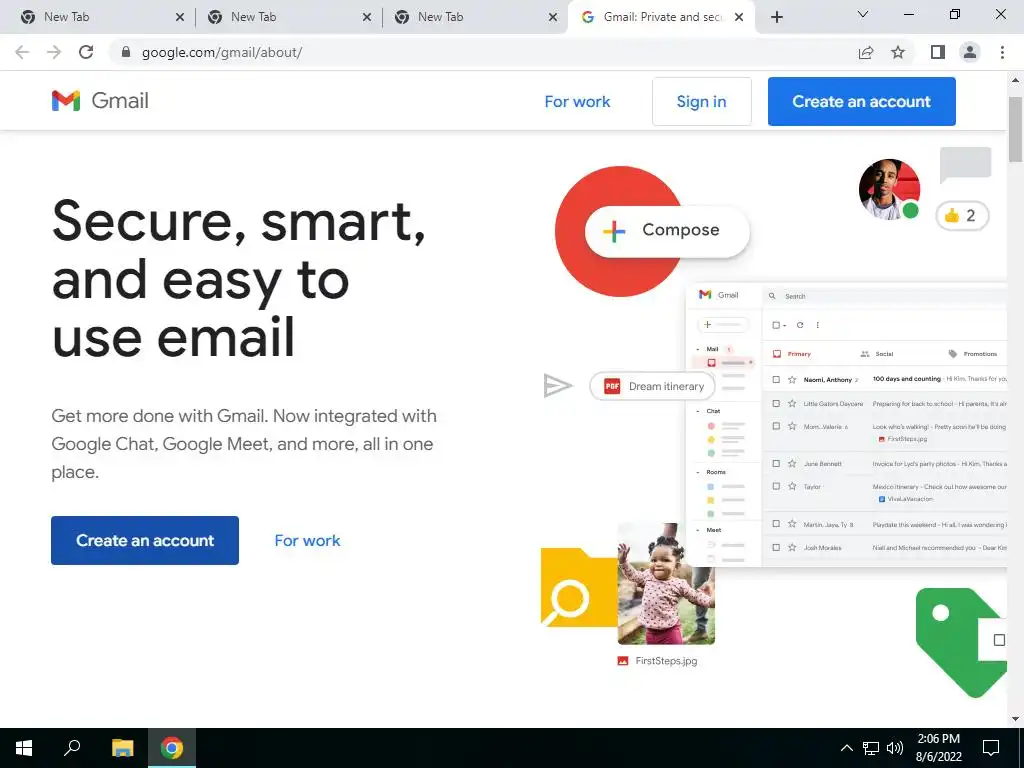Click the padlock site info icon
This screenshot has height=768, width=1024.
[126, 52]
